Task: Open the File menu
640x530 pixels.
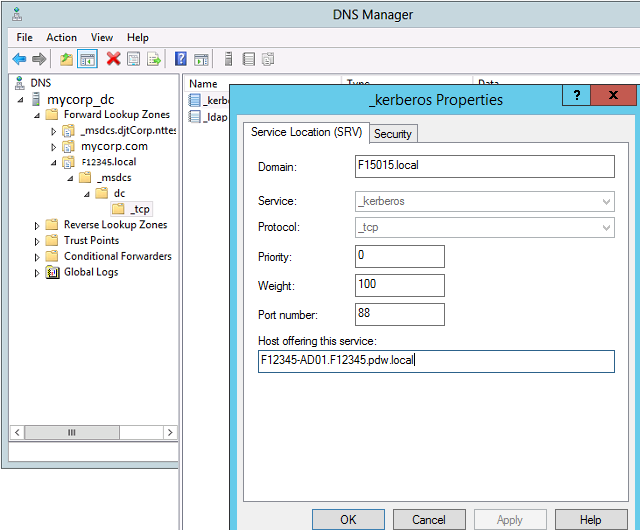Action: 24,37
